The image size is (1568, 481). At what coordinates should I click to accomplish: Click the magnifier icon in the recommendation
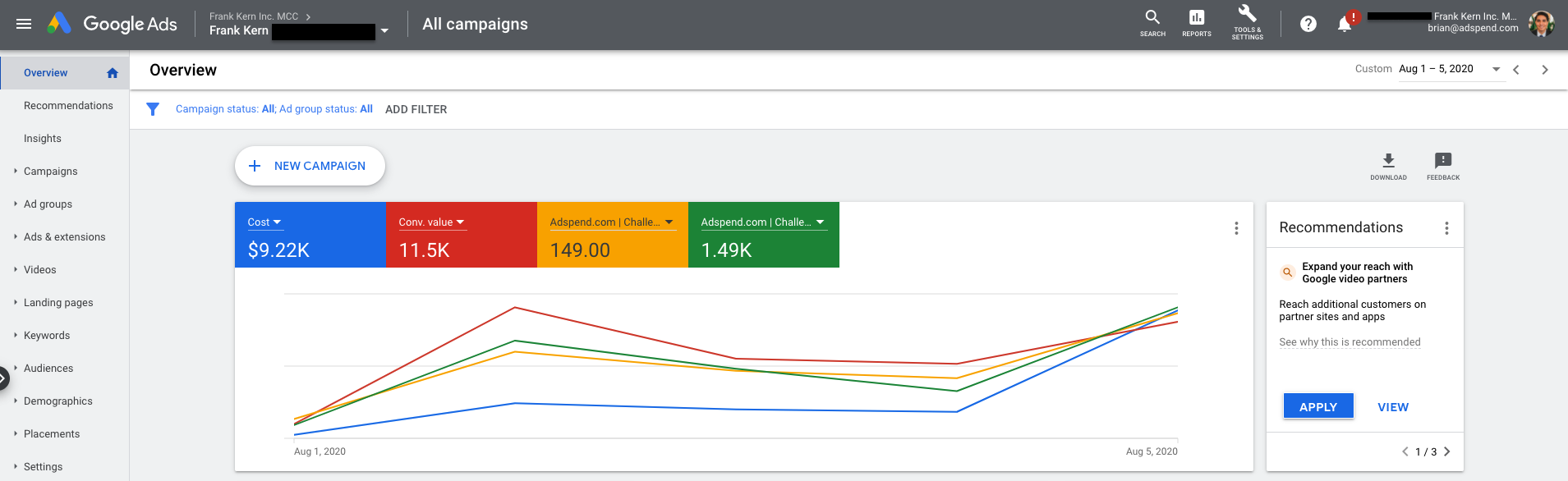coord(1288,273)
